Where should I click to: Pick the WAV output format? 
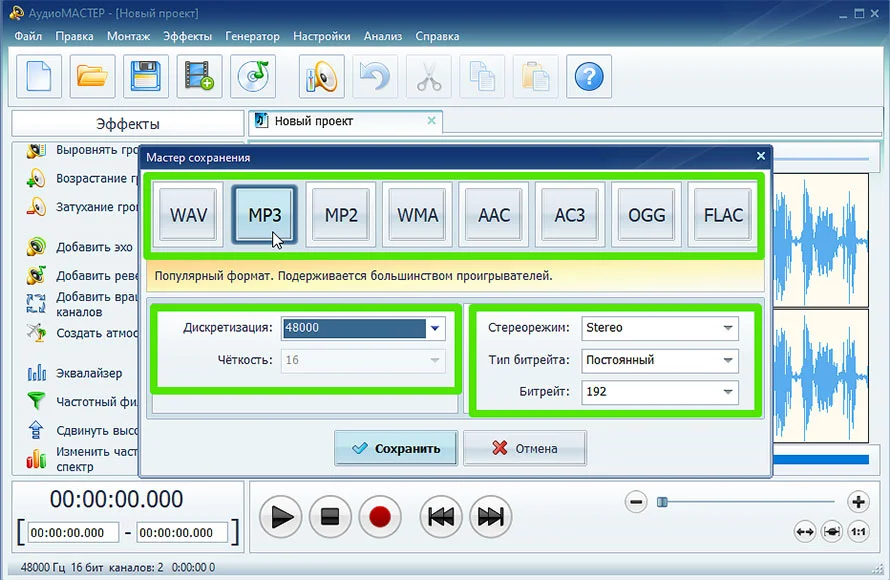(189, 215)
